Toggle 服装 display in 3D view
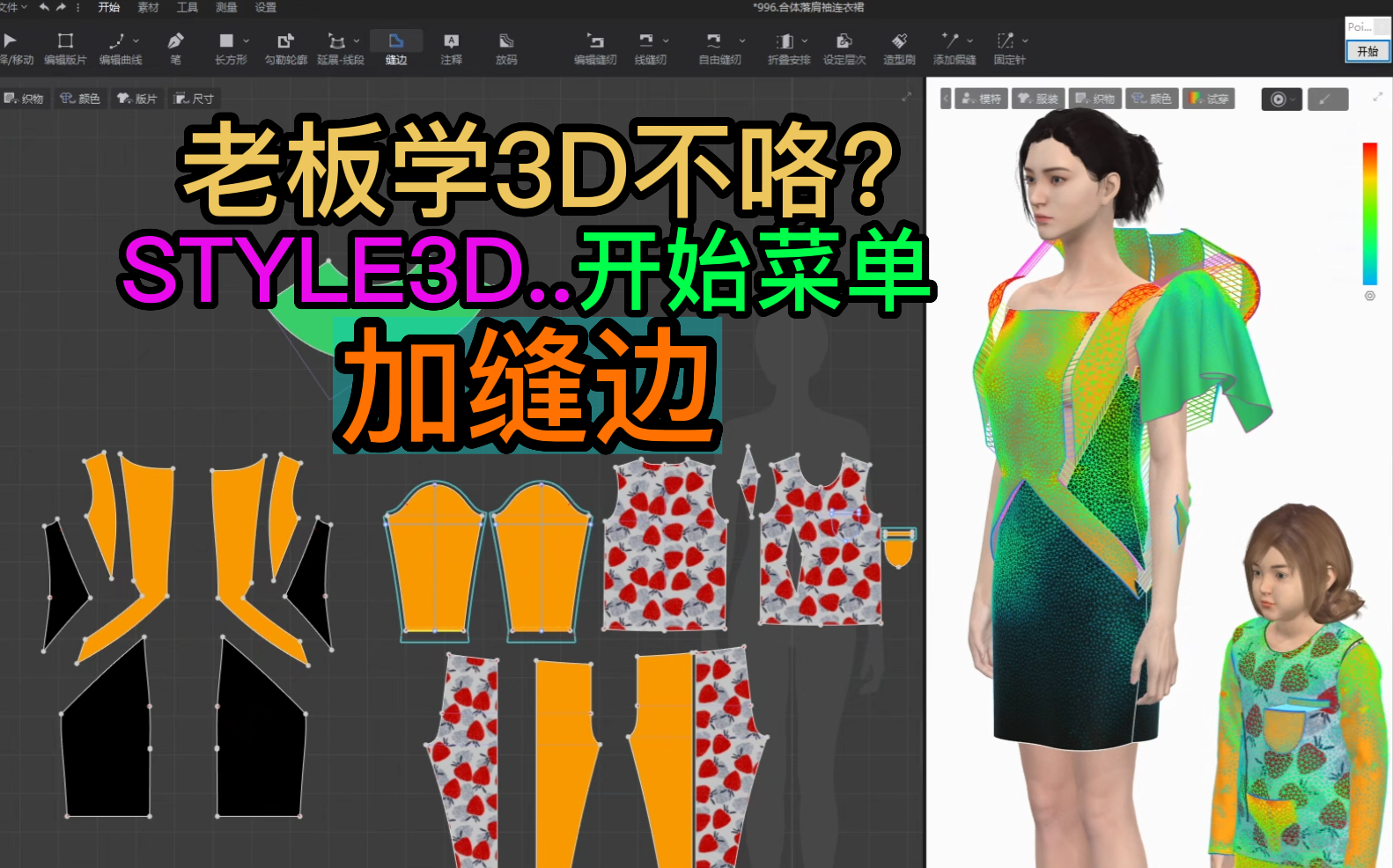The image size is (1393, 868). tap(1038, 99)
